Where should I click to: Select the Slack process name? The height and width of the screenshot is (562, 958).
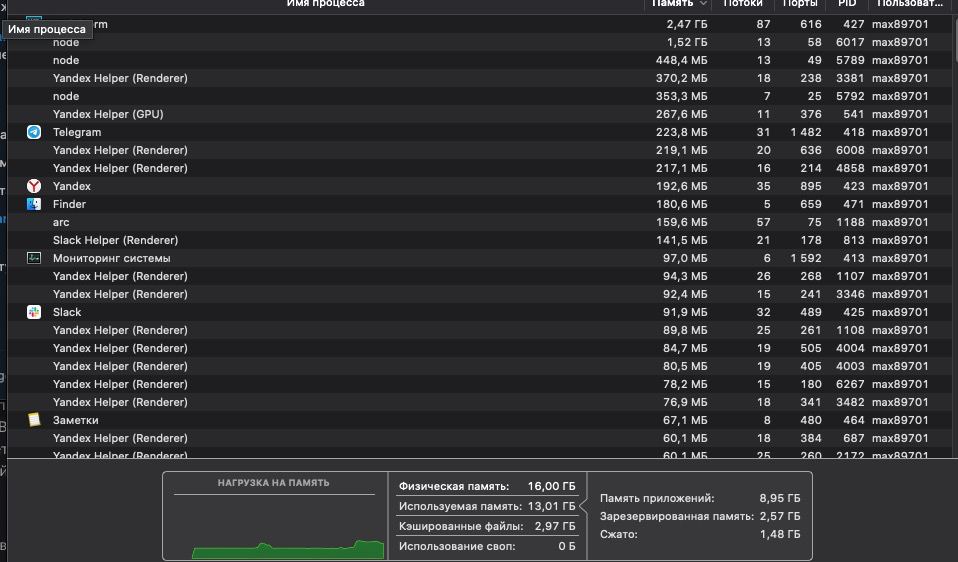point(67,312)
